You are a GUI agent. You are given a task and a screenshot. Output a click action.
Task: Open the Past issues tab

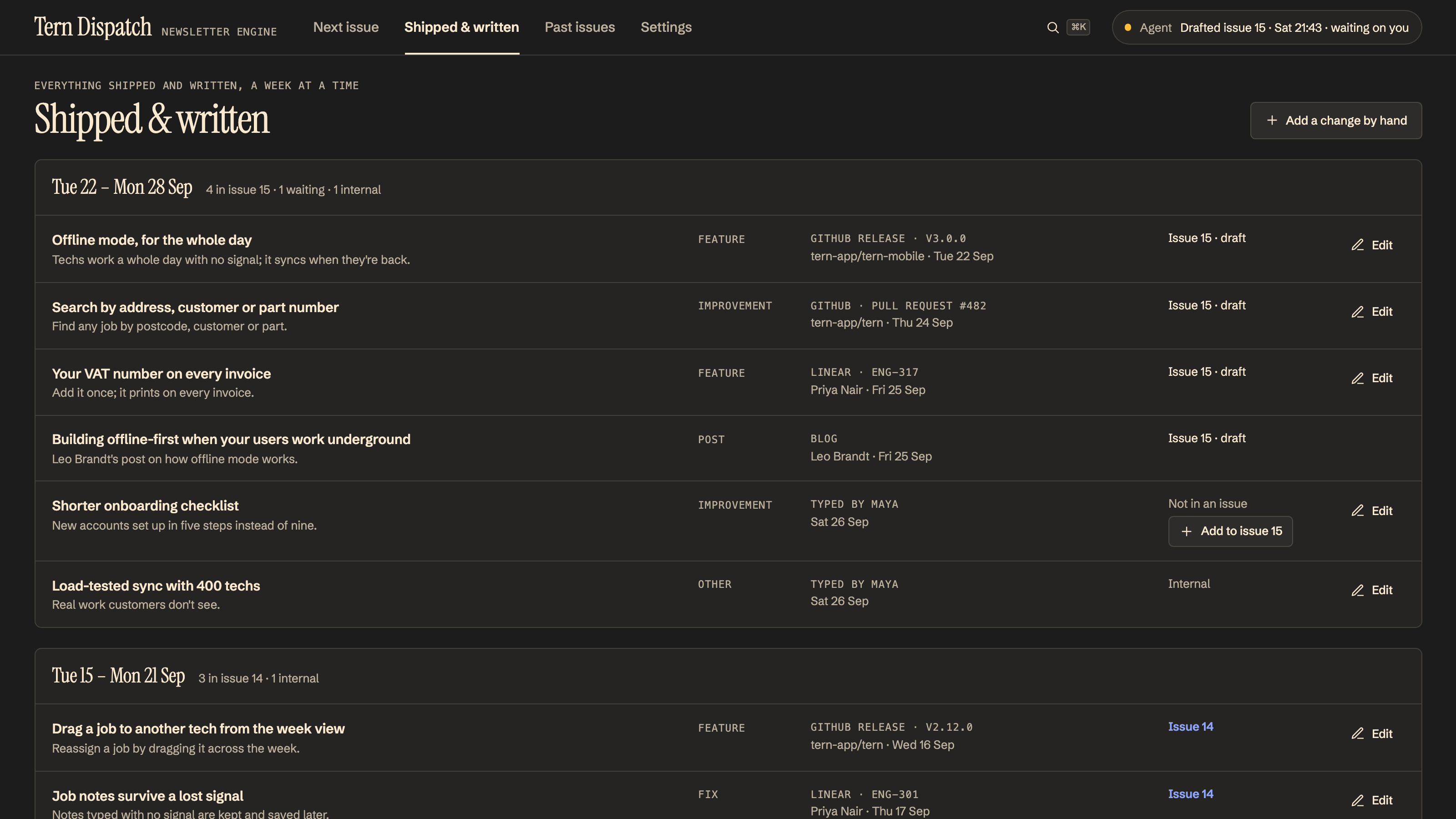coord(579,27)
